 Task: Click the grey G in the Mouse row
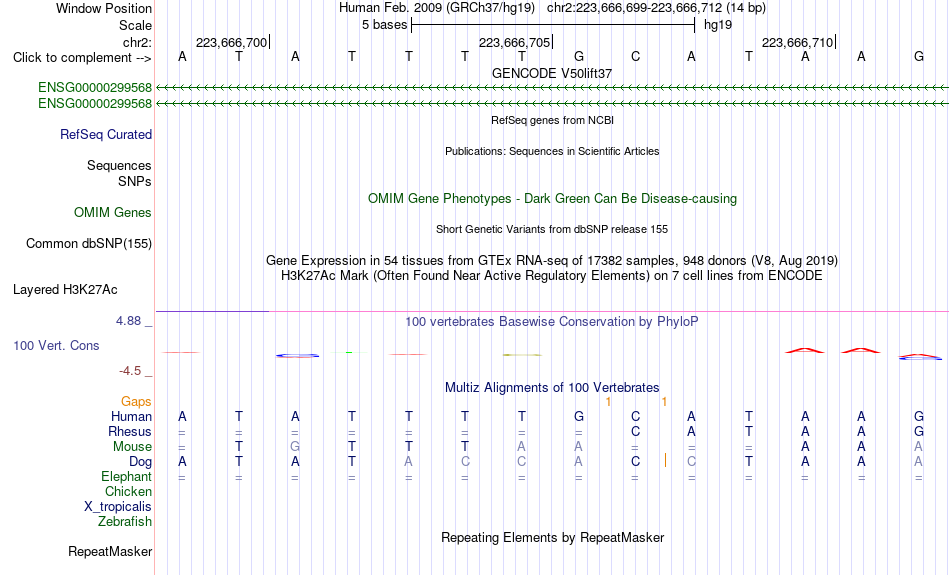click(295, 447)
